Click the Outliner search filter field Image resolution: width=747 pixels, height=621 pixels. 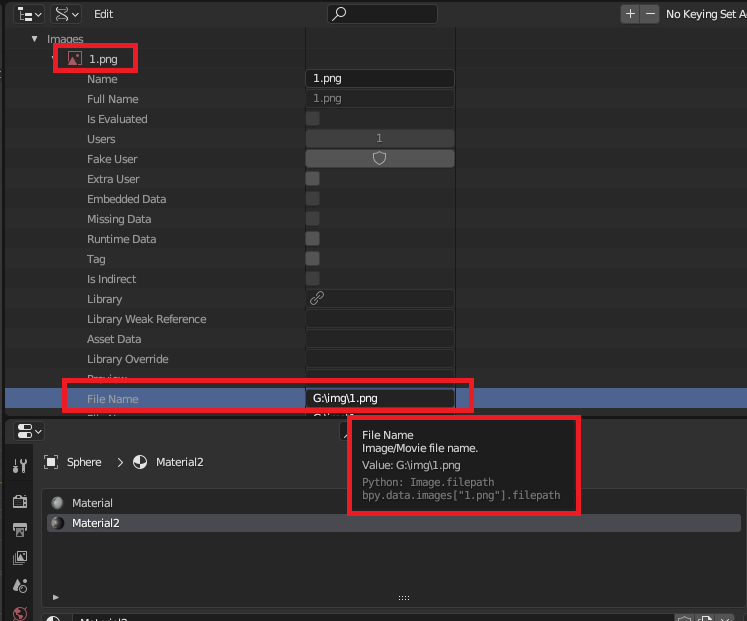tap(382, 14)
